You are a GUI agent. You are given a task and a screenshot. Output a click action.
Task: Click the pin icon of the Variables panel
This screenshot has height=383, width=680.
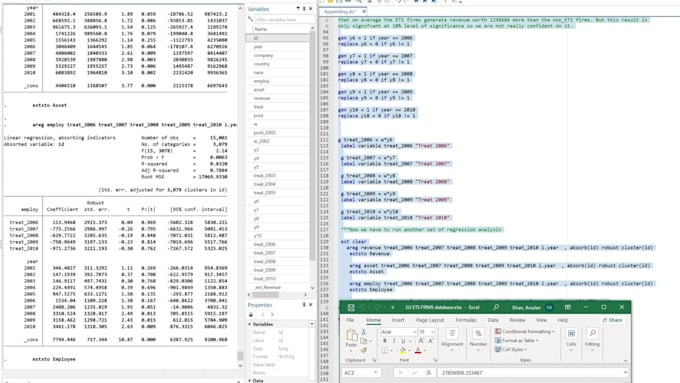(x=304, y=9)
